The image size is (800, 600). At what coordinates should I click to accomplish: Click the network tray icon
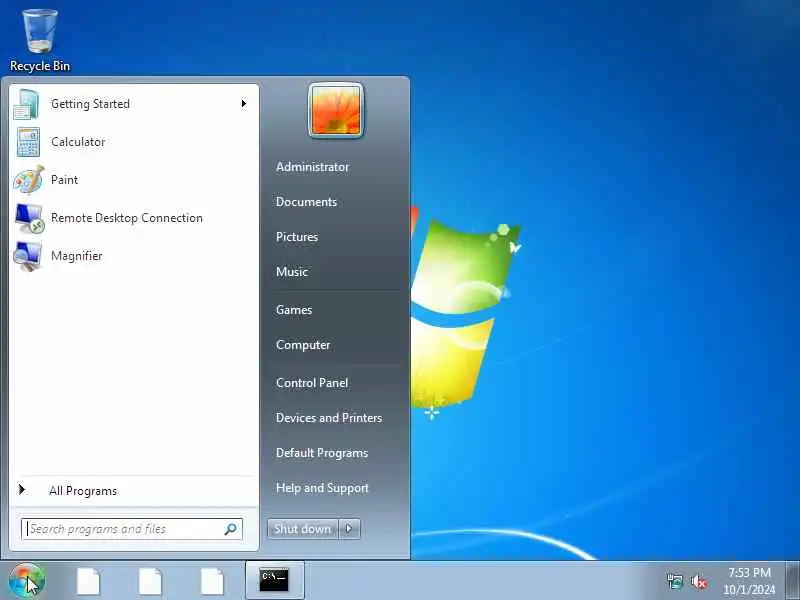(675, 581)
